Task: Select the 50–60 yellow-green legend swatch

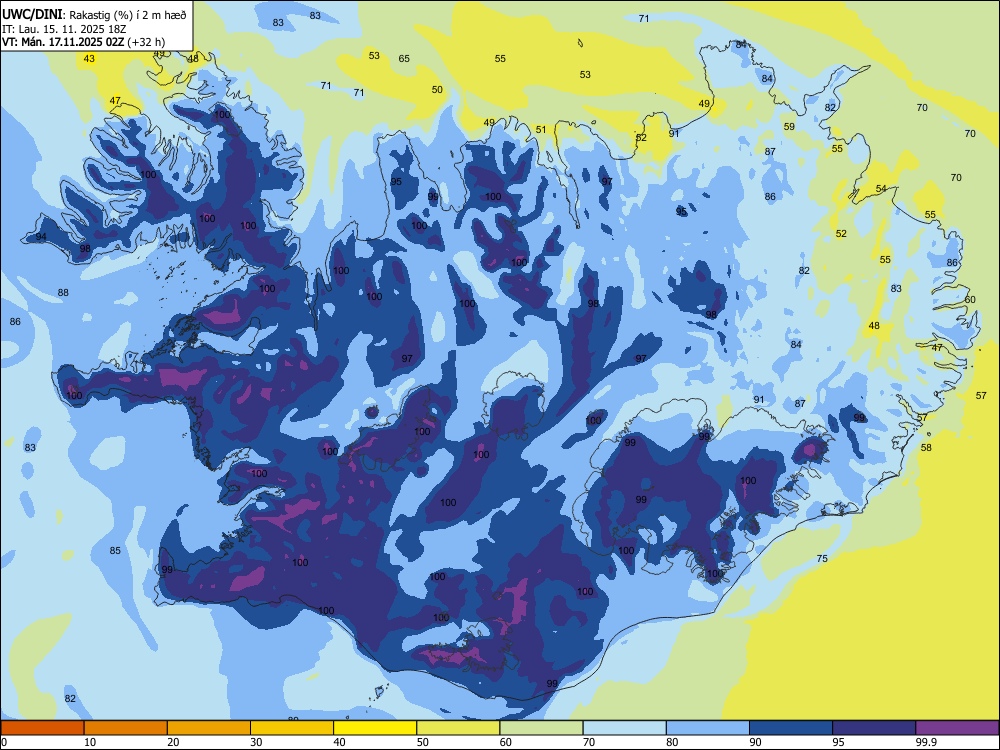Action: coord(458,728)
